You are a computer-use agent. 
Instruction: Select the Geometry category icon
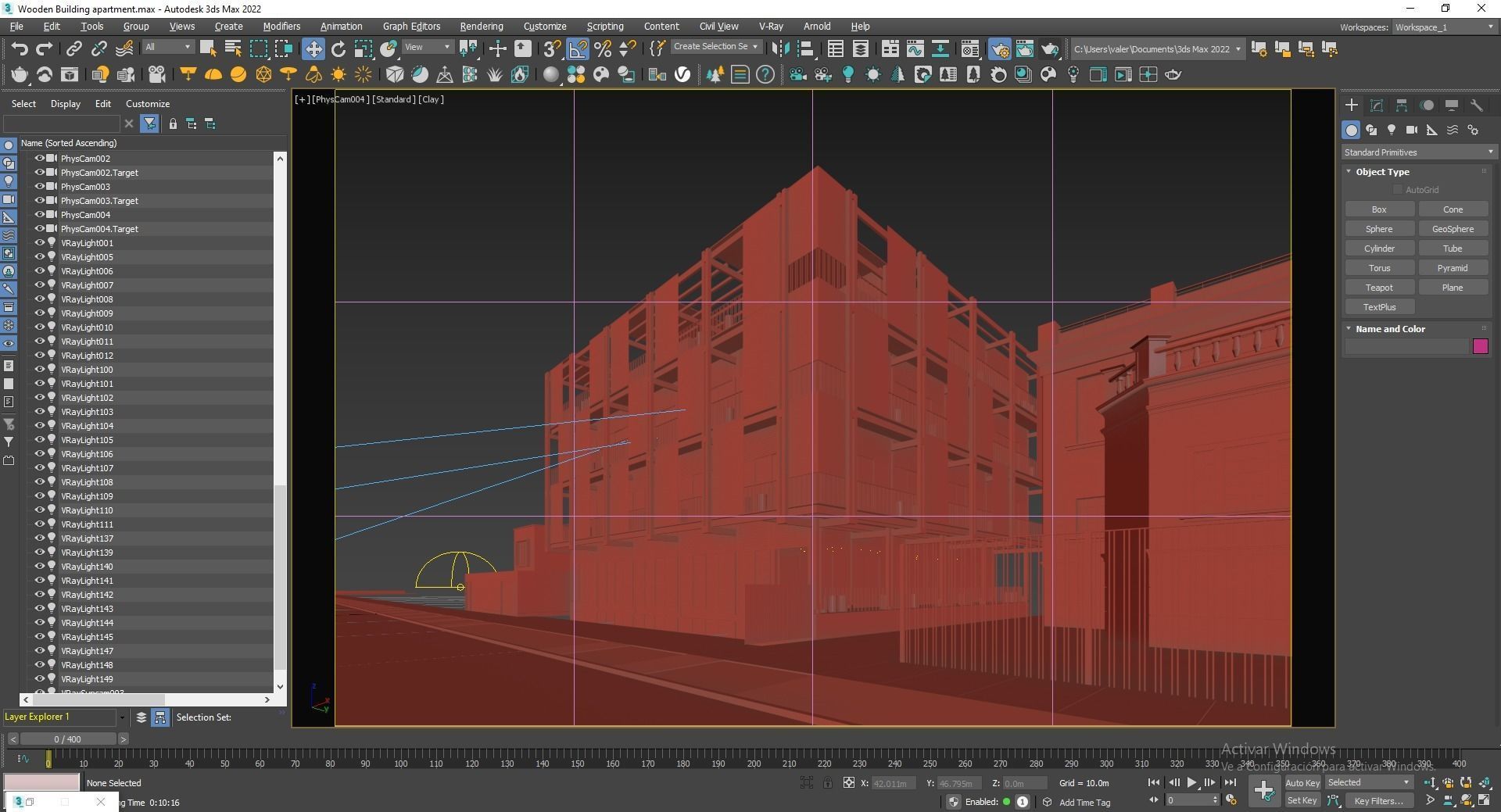pyautogui.click(x=1351, y=130)
